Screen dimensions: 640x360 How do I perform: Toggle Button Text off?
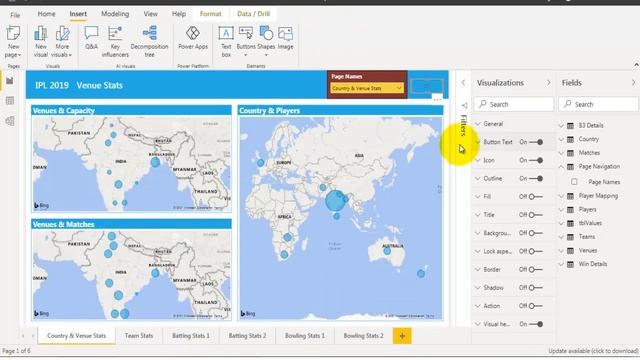536,142
